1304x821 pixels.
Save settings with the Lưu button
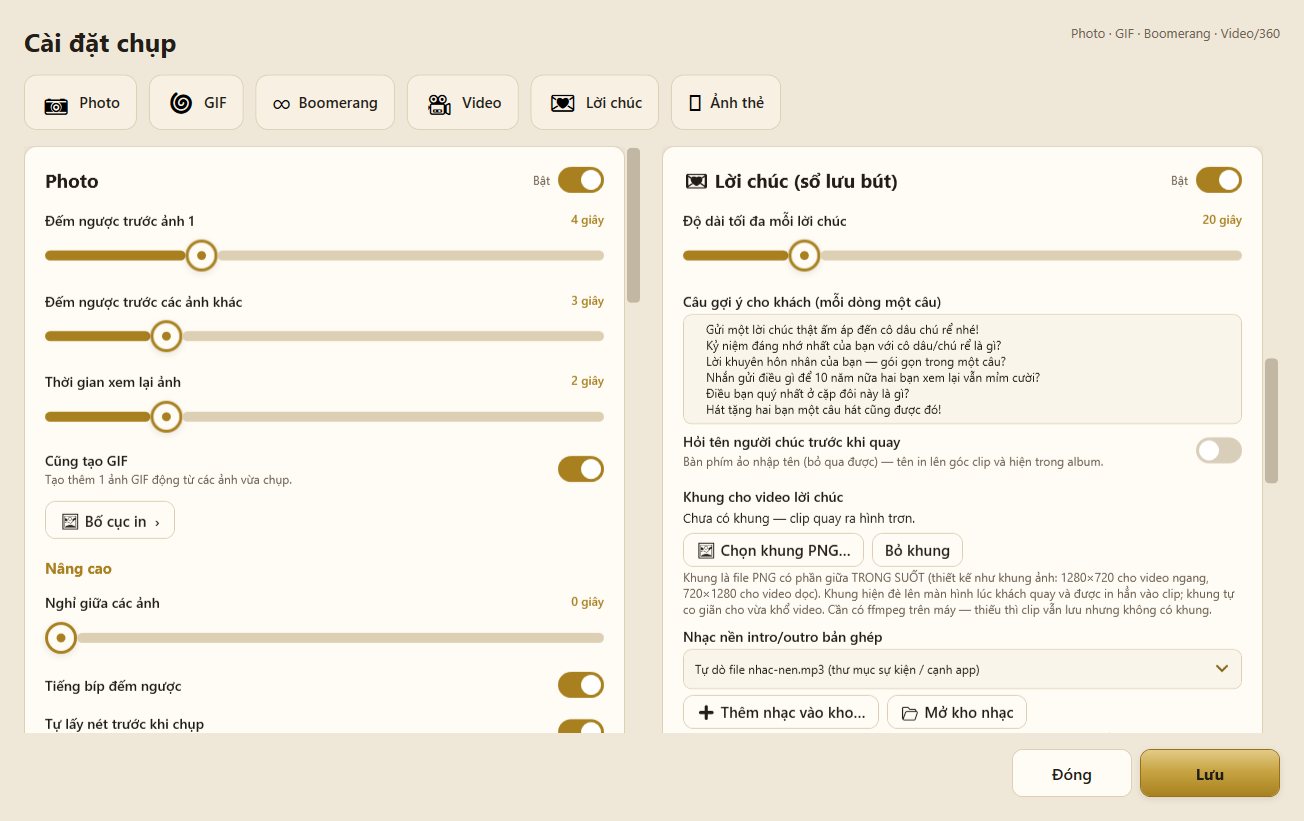1210,774
